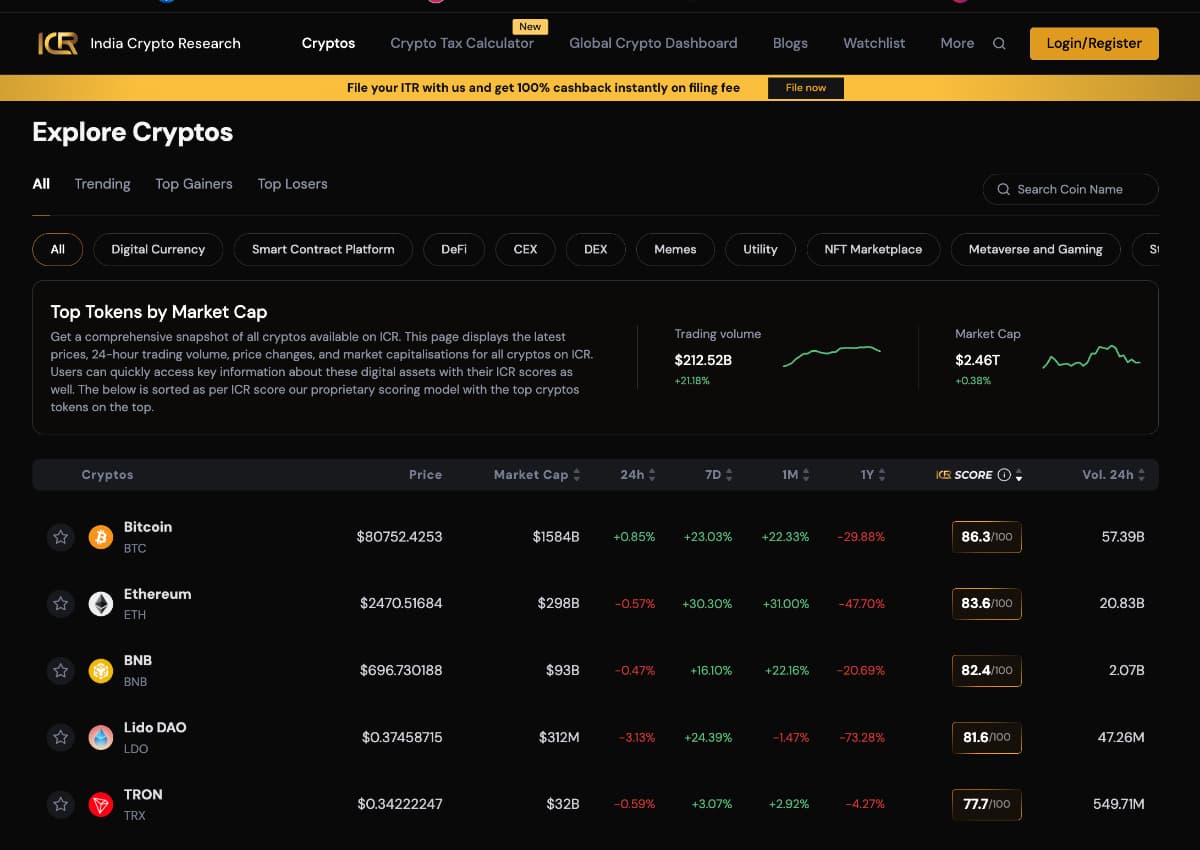Filter by NFT Marketplace category
This screenshot has width=1200, height=850.
pyautogui.click(x=873, y=249)
